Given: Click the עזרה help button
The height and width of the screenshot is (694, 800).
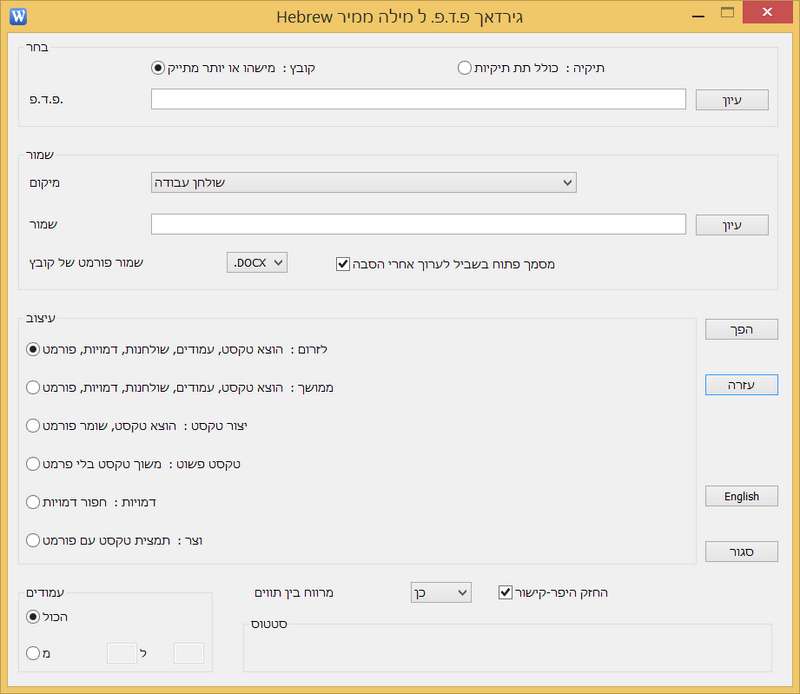Looking at the screenshot, I should [741, 385].
